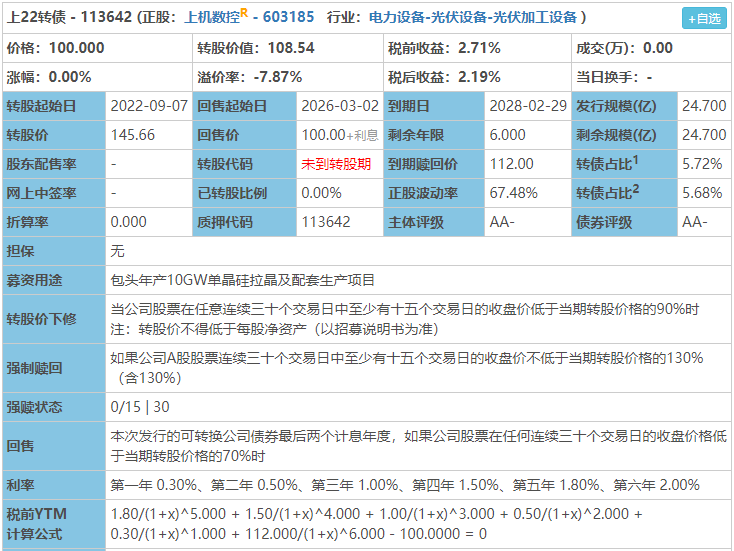This screenshot has width=734, height=551.
Task: Click the orange R superscript icon
Action: pos(244,13)
